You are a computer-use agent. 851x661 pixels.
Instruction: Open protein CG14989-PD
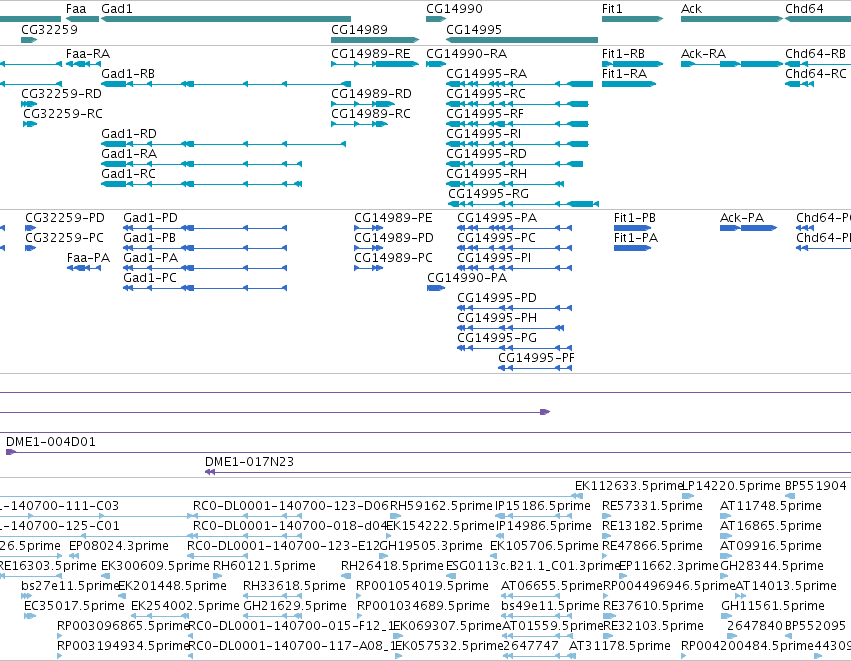tap(395, 238)
